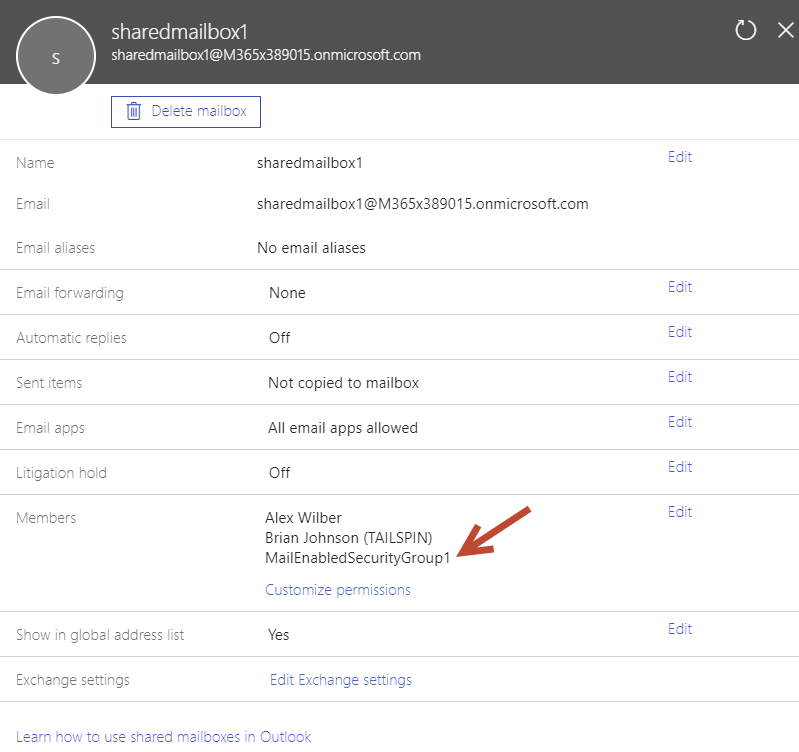Change the Sent items setting via Edit

[680, 377]
